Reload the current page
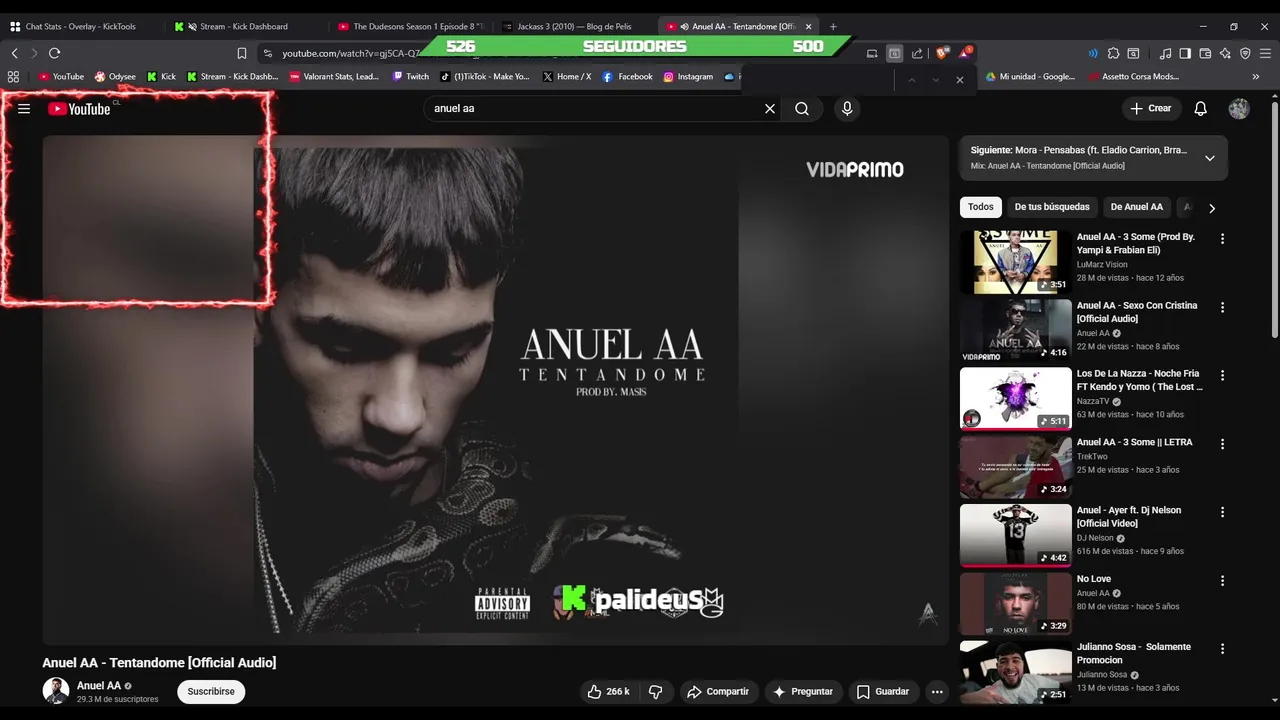 (x=55, y=53)
